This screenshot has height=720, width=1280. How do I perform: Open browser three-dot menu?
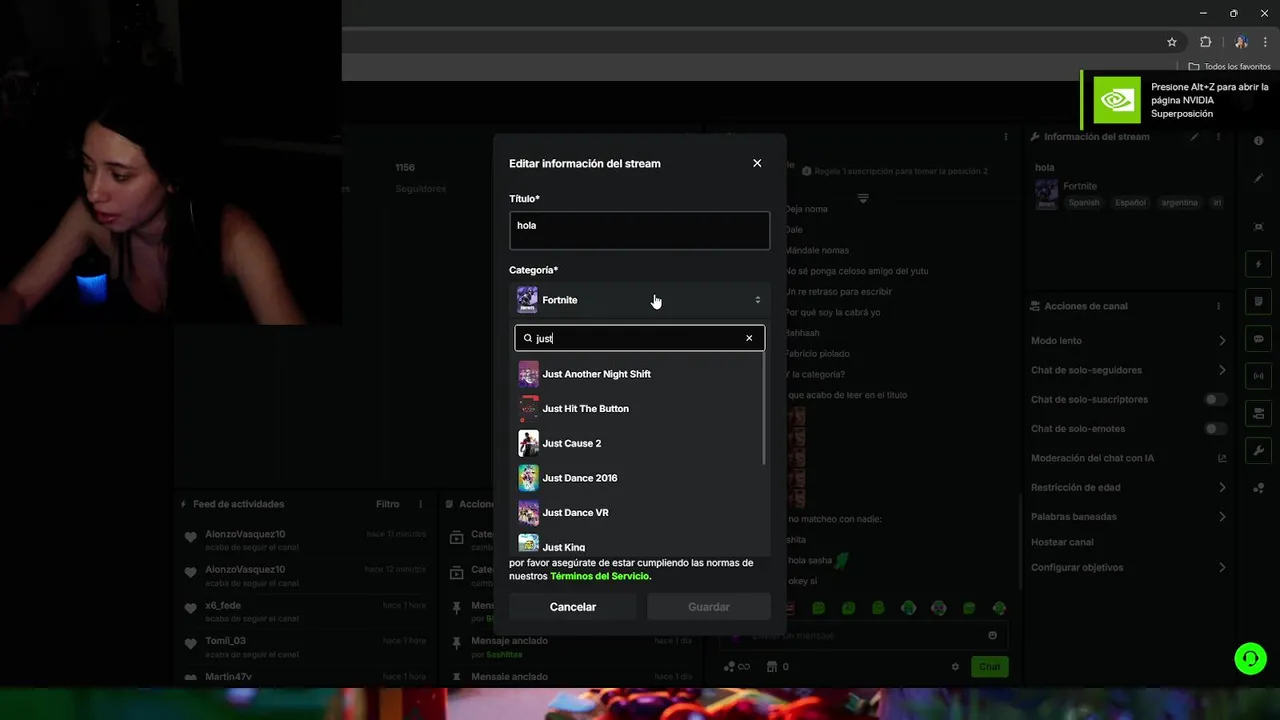1266,42
